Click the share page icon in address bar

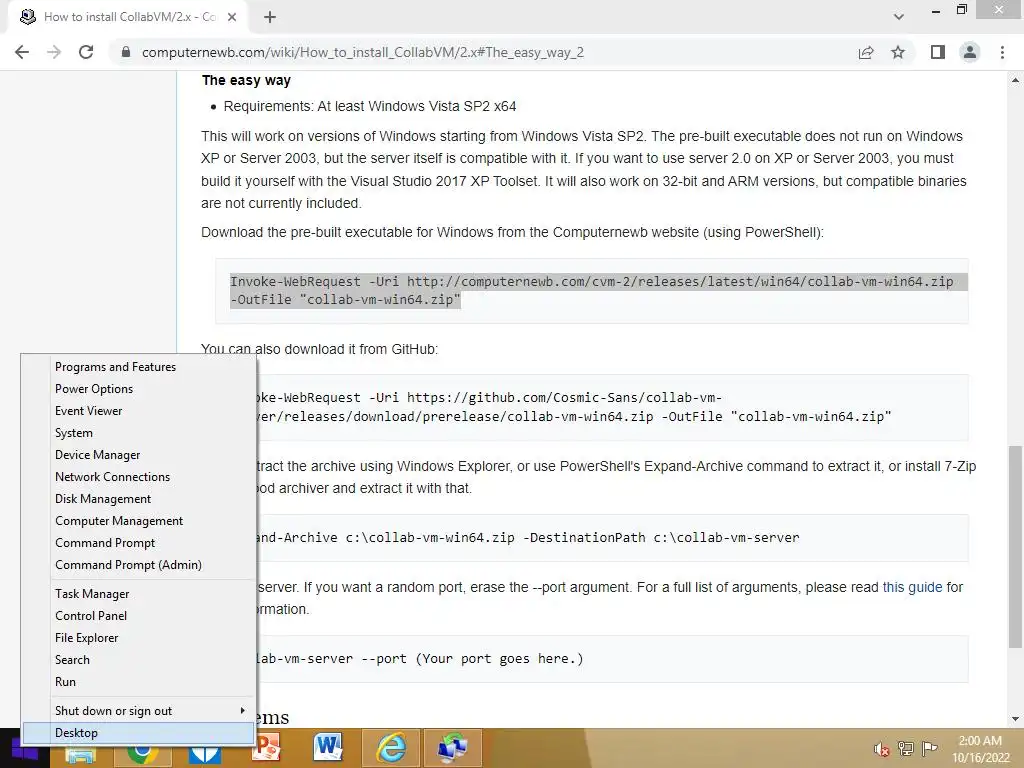point(866,52)
